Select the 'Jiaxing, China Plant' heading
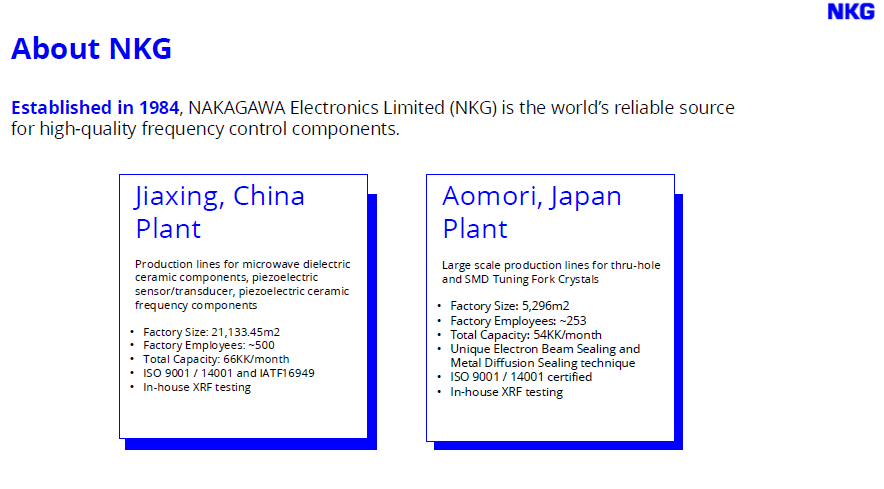Viewport: 884px width, 489px height. click(x=220, y=212)
